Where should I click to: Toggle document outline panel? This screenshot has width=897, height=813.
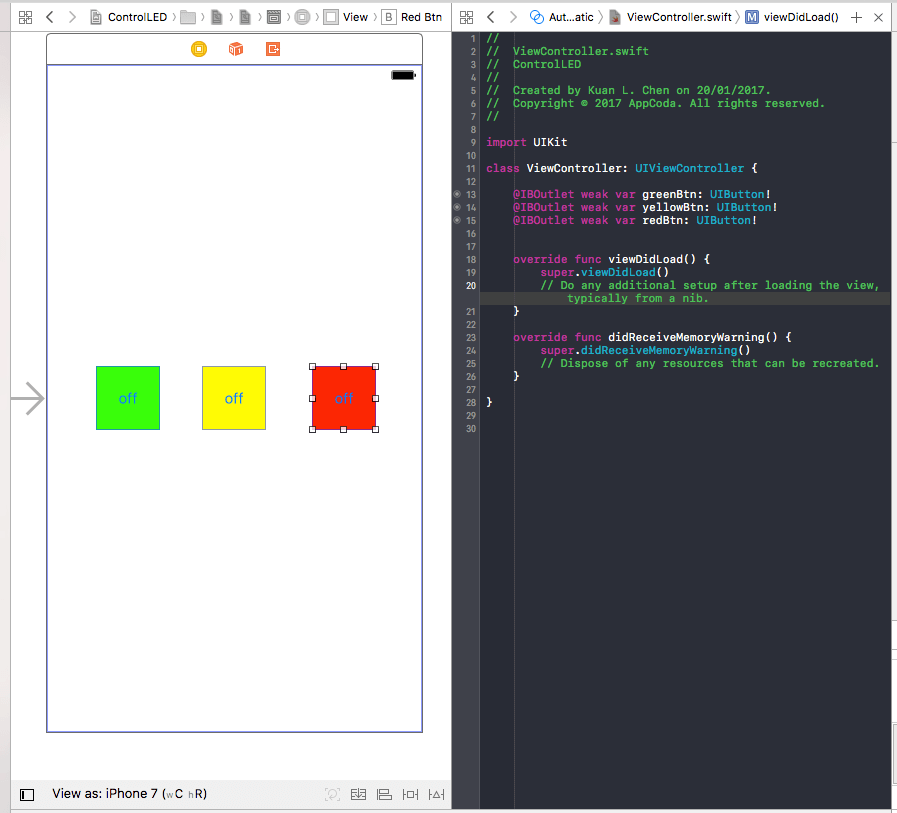(27, 795)
